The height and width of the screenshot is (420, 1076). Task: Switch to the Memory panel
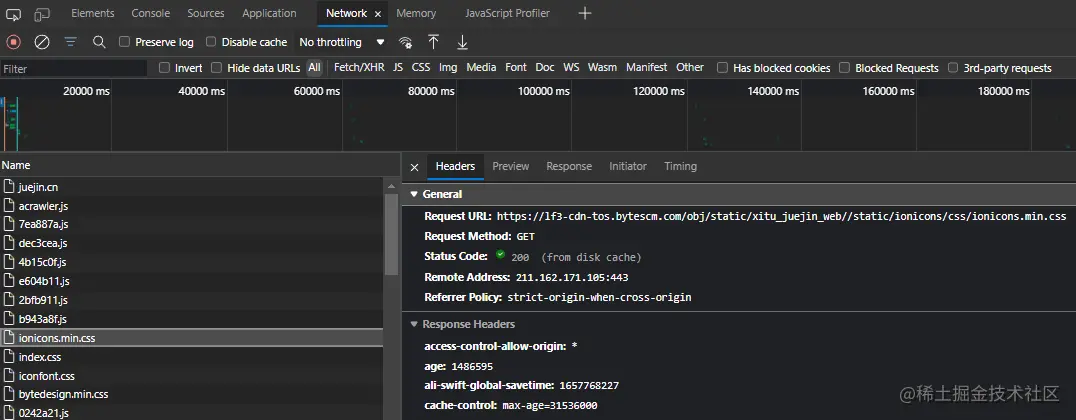(416, 13)
